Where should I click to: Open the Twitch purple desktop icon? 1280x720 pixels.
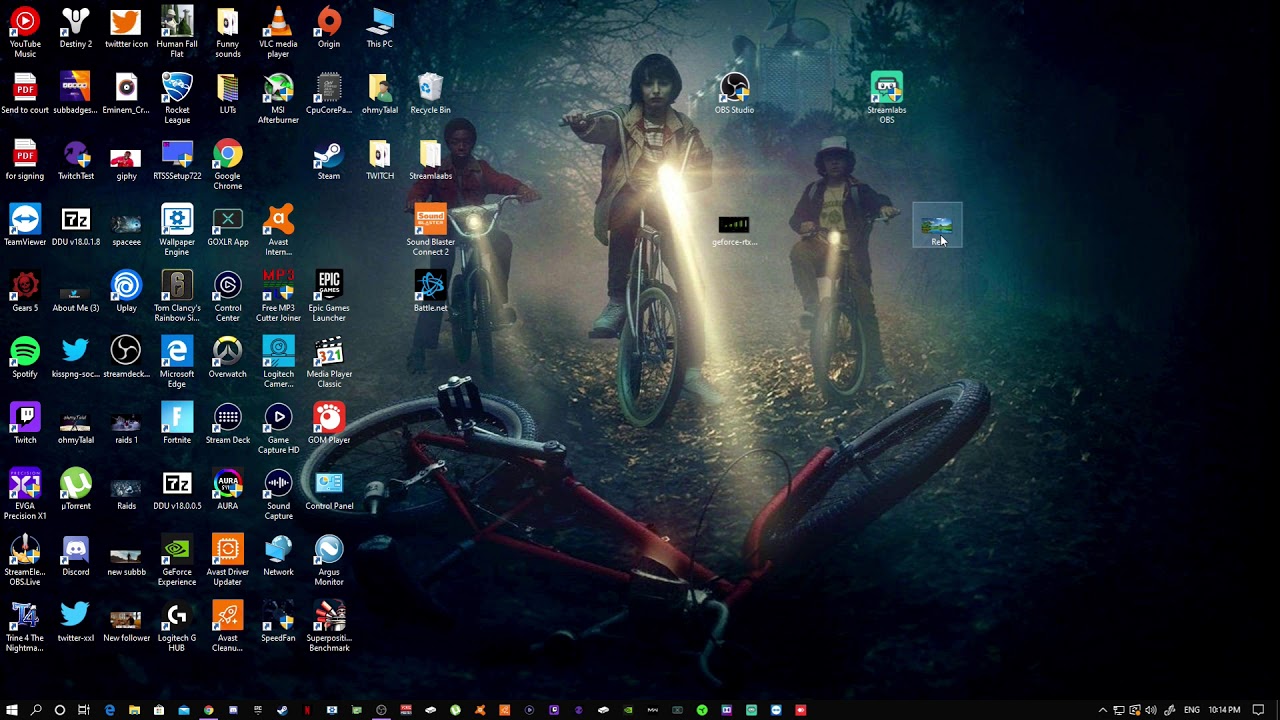point(25,424)
